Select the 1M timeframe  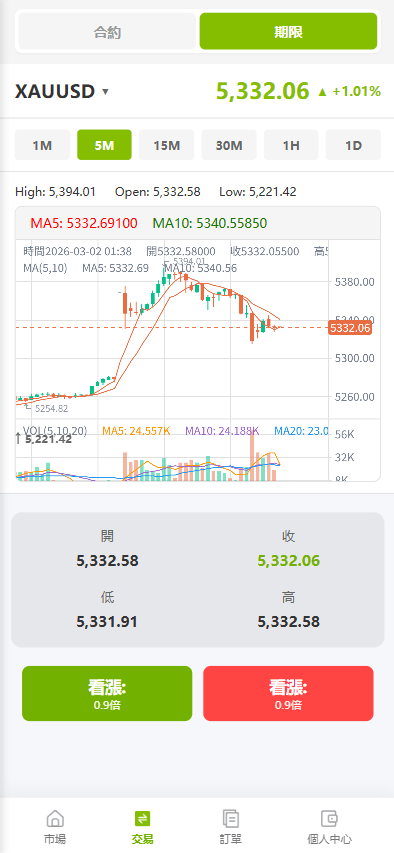coord(42,145)
